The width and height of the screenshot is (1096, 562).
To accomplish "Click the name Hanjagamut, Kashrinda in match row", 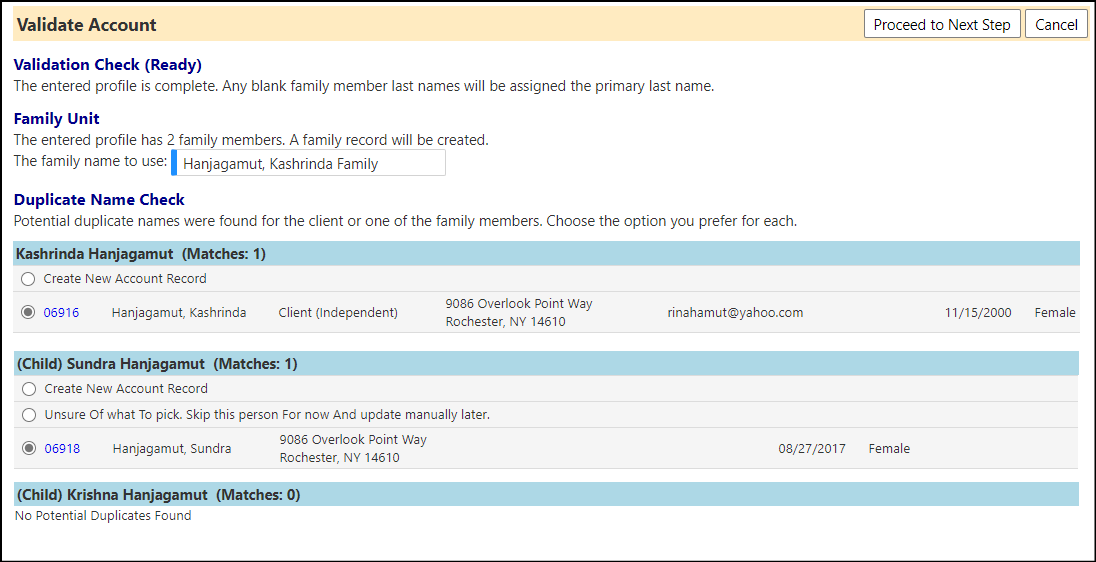I will (179, 313).
